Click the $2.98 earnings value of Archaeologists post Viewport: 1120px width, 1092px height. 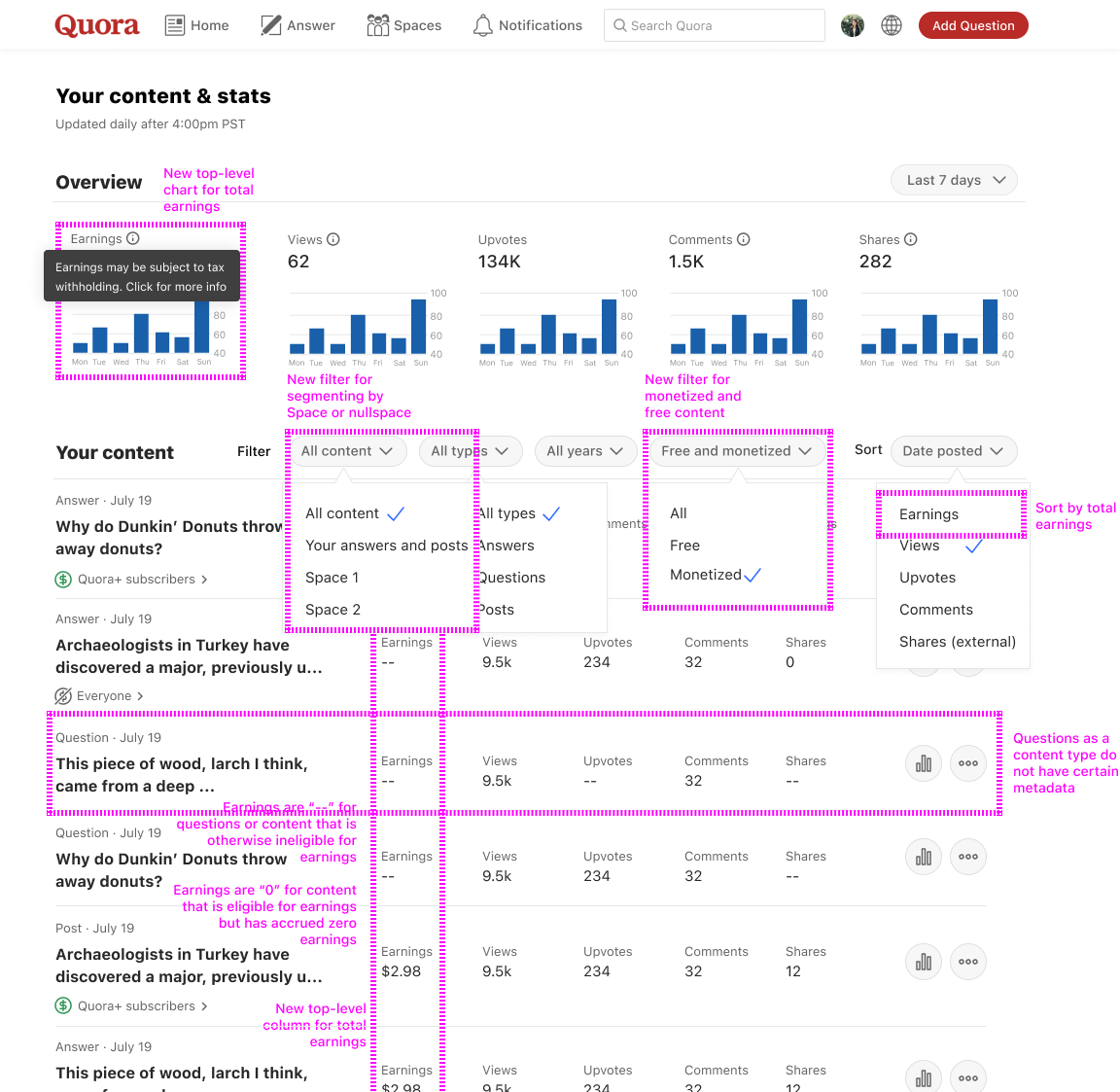click(x=402, y=971)
